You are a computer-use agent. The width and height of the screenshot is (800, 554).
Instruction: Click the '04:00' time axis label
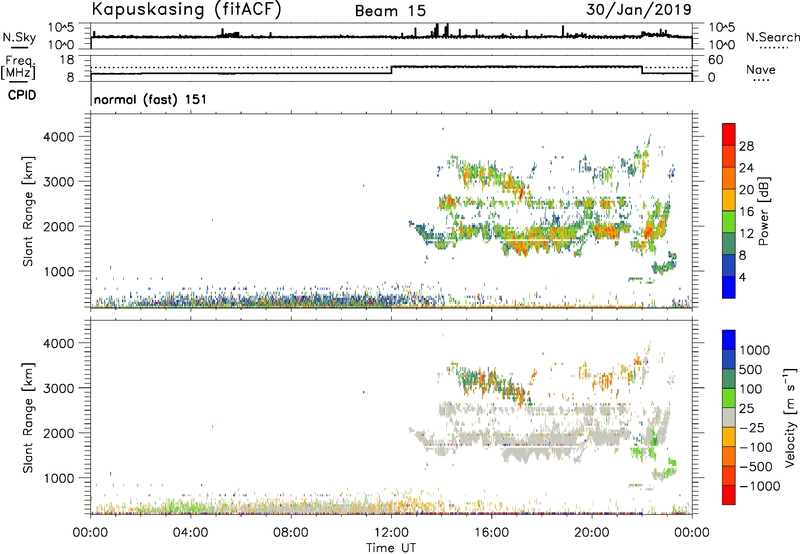tap(191, 533)
